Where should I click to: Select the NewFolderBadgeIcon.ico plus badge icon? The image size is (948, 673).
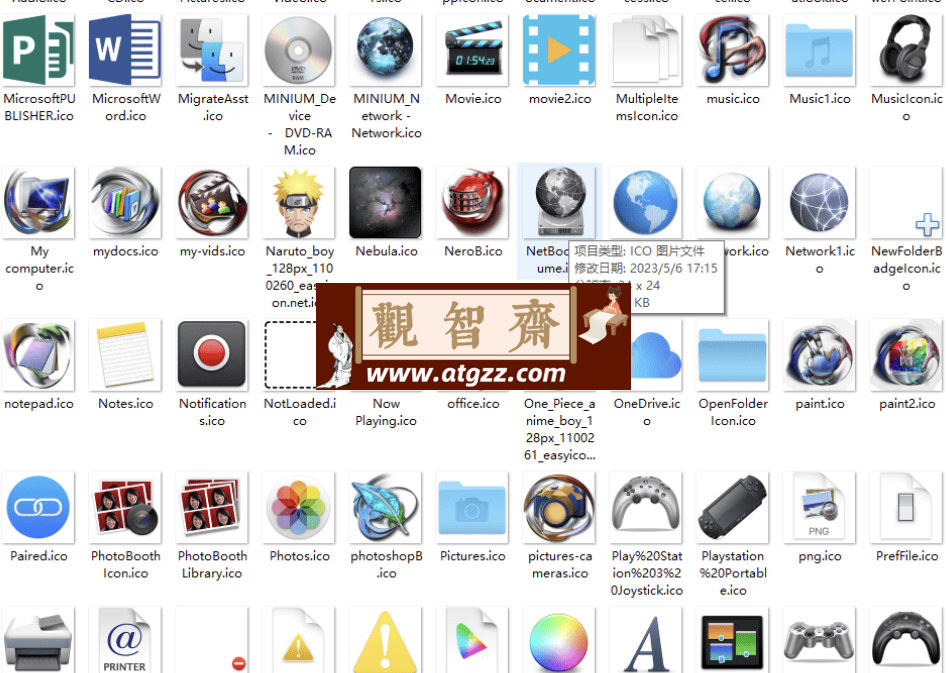906,203
